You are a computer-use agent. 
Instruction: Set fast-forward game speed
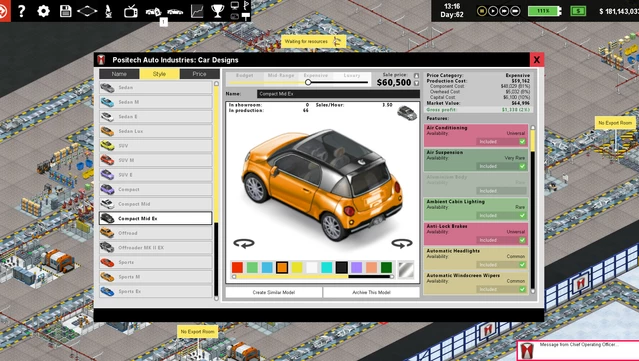504,11
